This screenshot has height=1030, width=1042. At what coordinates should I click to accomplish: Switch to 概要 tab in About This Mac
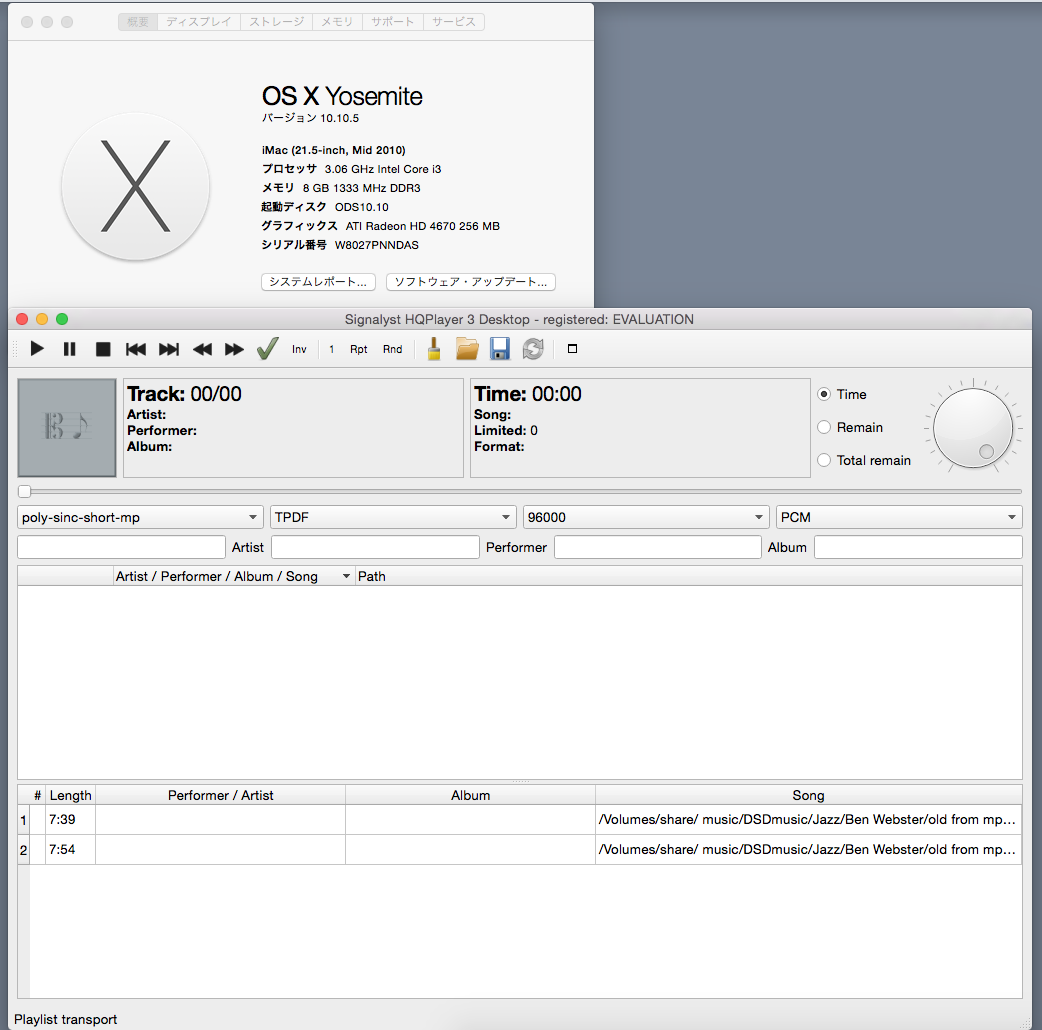[138, 22]
